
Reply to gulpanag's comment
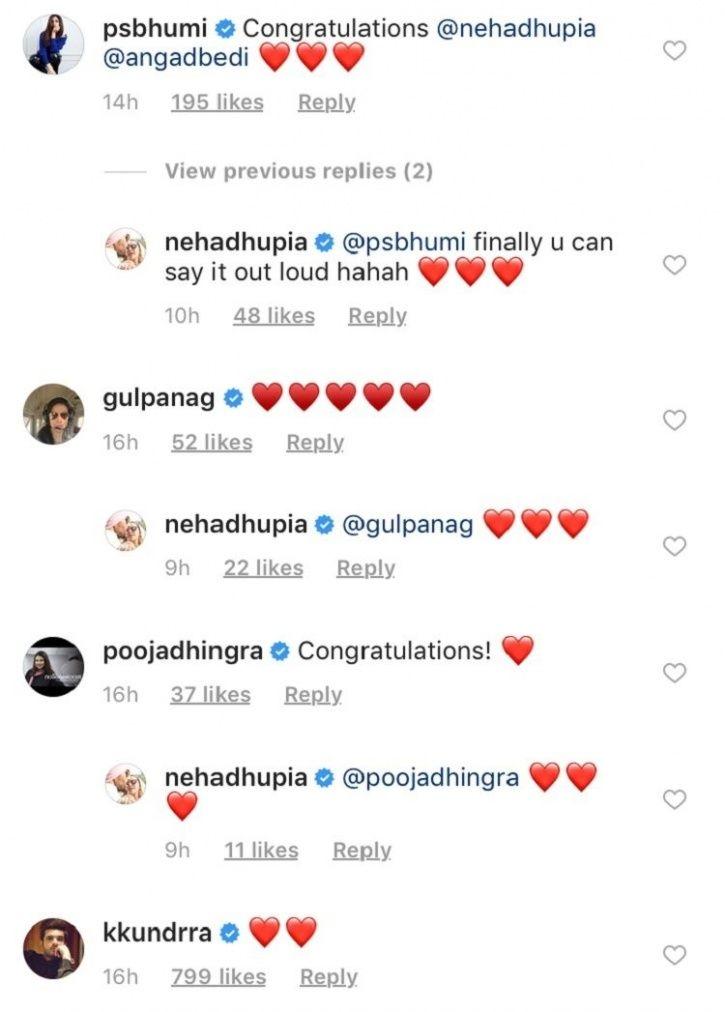[x=316, y=442]
